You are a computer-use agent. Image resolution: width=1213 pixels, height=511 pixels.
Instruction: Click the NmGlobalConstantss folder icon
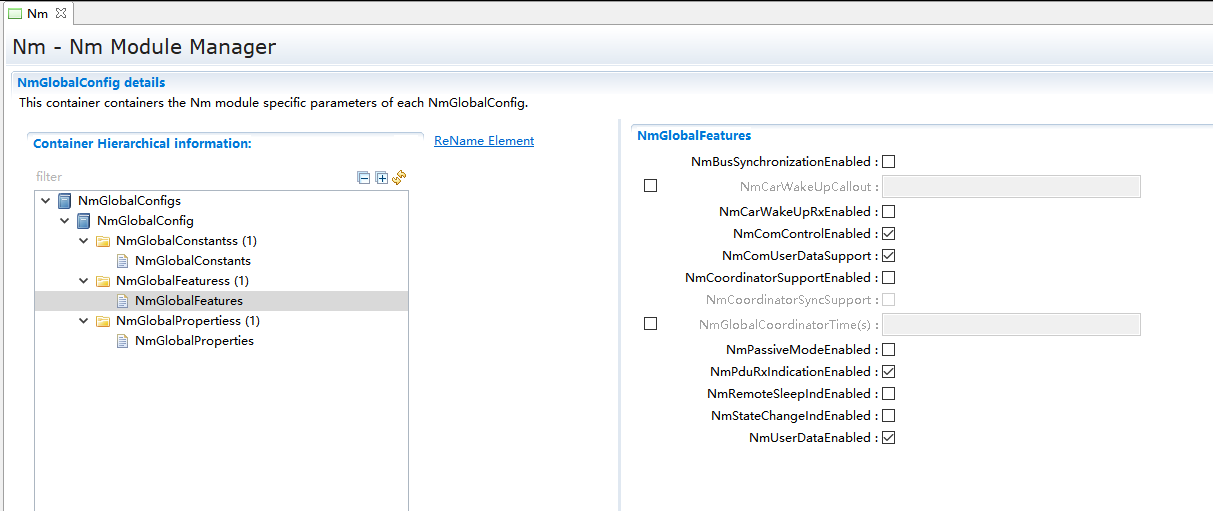point(103,241)
